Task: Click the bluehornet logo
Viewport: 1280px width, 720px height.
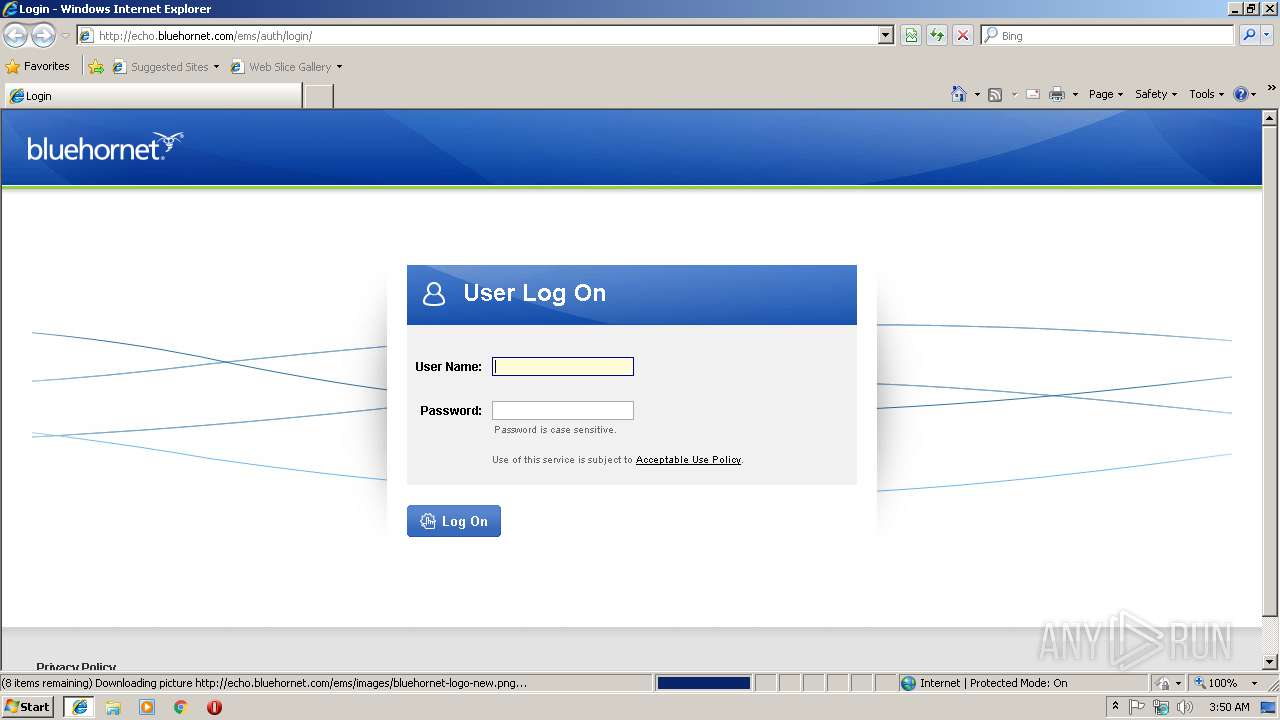Action: pyautogui.click(x=105, y=147)
